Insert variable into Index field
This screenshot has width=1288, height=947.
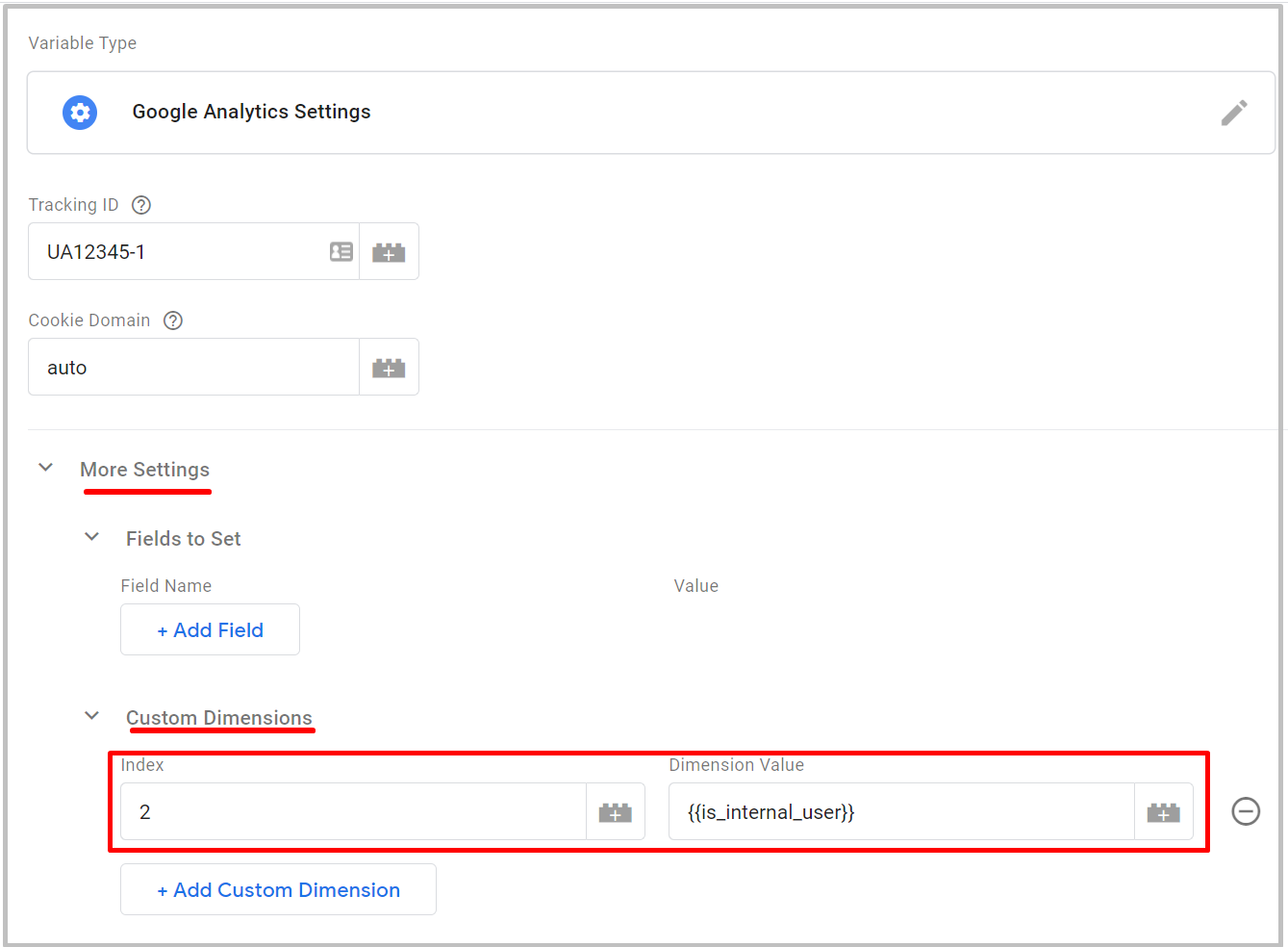(616, 812)
